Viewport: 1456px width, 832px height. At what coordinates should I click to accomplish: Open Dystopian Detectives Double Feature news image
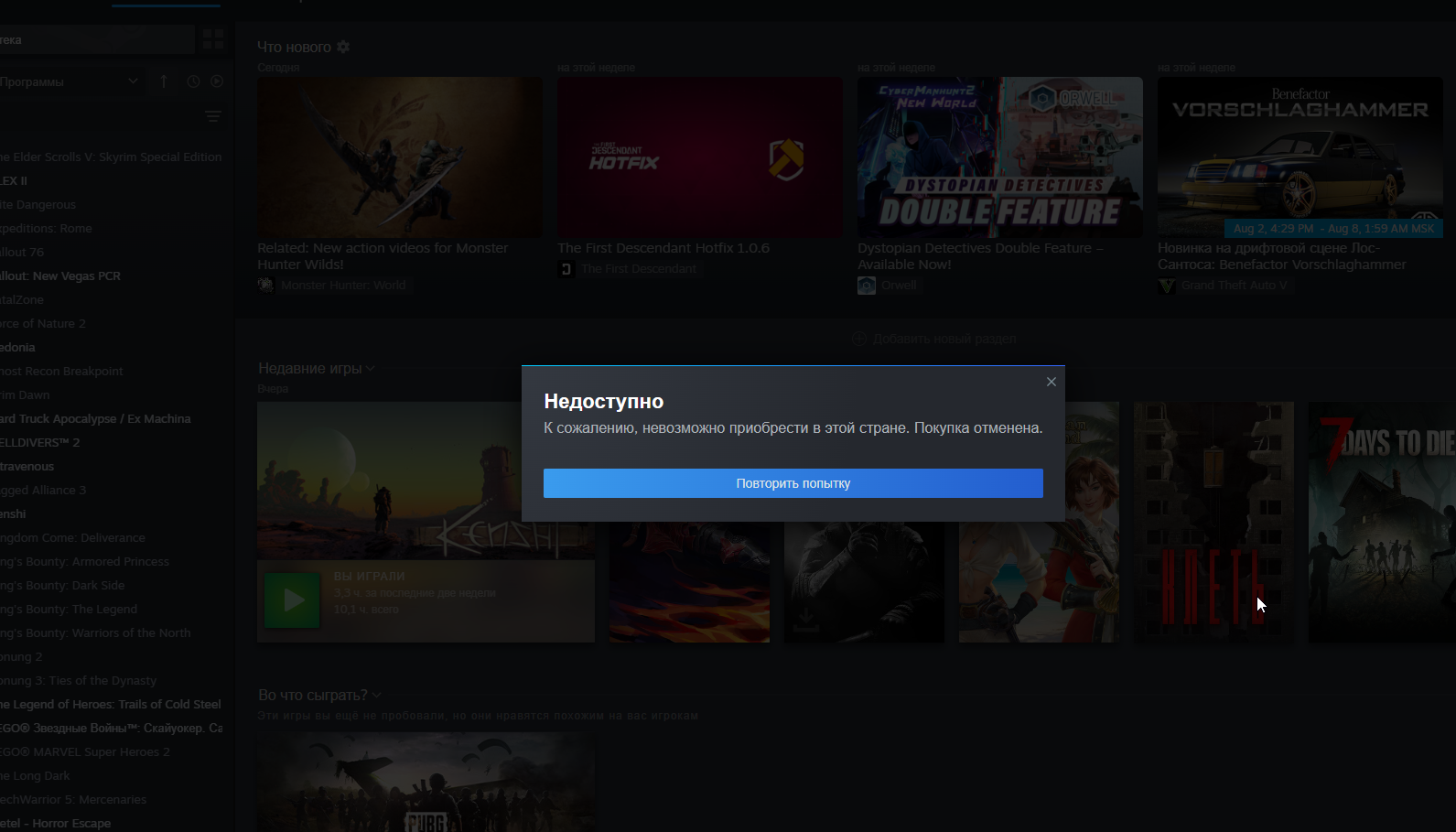coord(1000,157)
